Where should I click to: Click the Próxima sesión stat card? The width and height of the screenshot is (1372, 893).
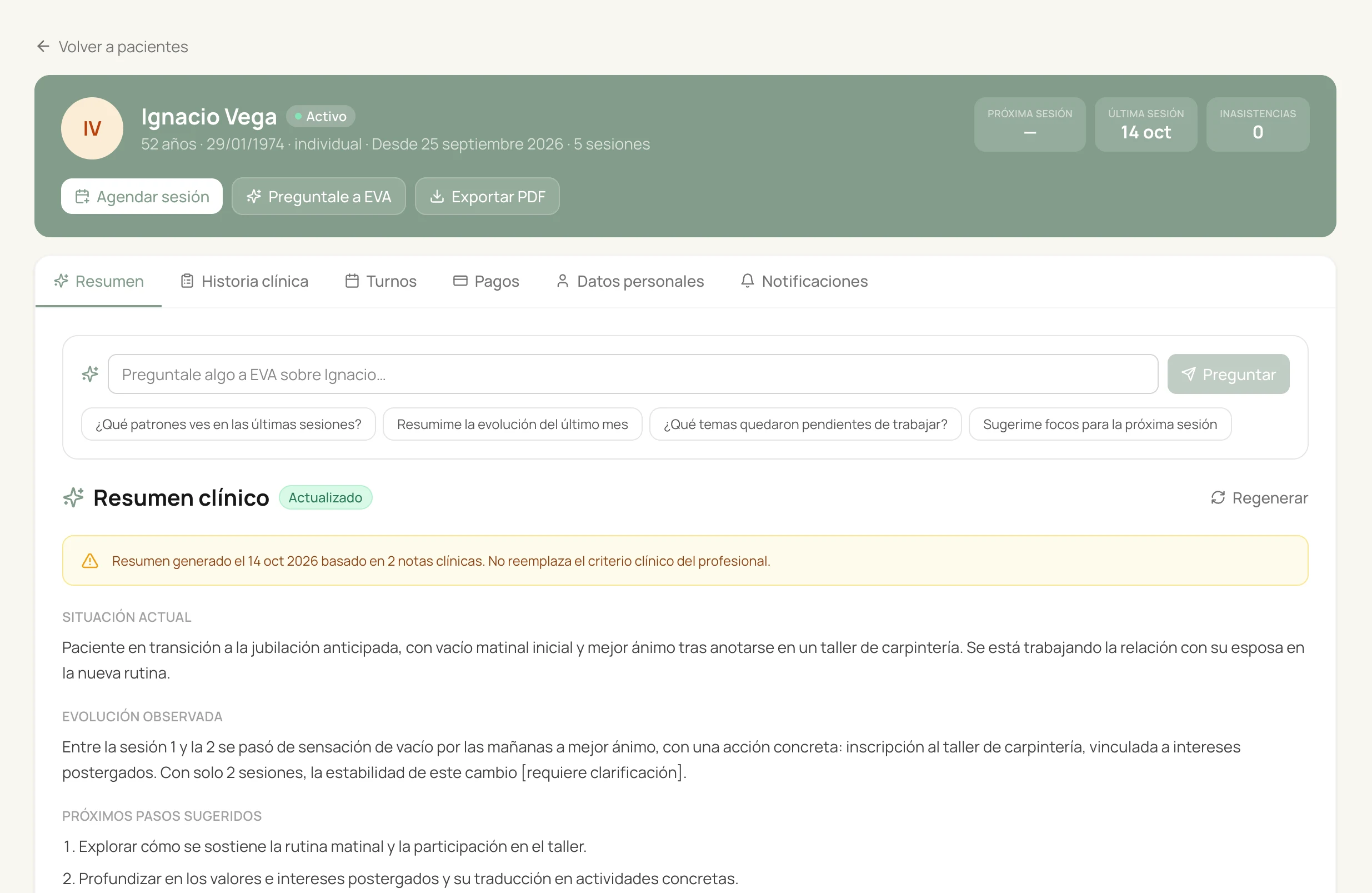(1030, 124)
